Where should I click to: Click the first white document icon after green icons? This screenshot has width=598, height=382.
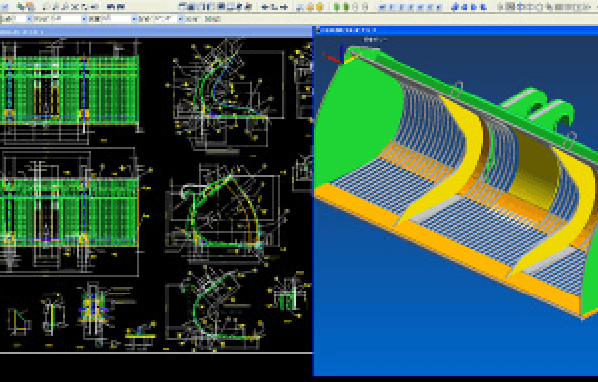pyautogui.click(x=355, y=6)
